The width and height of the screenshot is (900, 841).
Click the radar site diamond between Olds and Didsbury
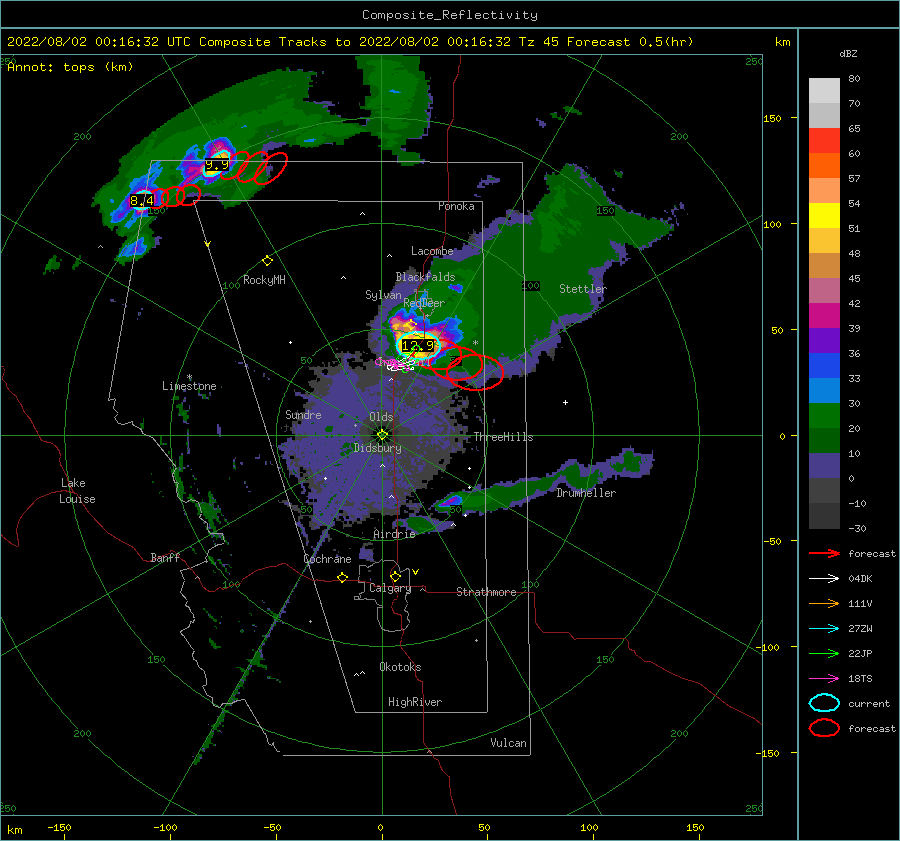point(382,435)
